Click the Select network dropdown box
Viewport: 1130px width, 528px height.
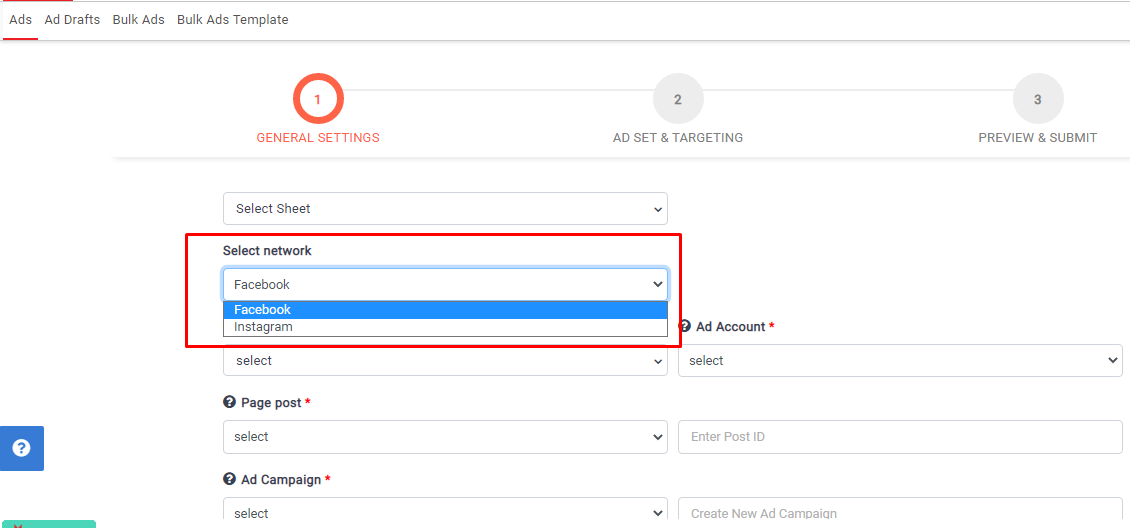pos(445,285)
